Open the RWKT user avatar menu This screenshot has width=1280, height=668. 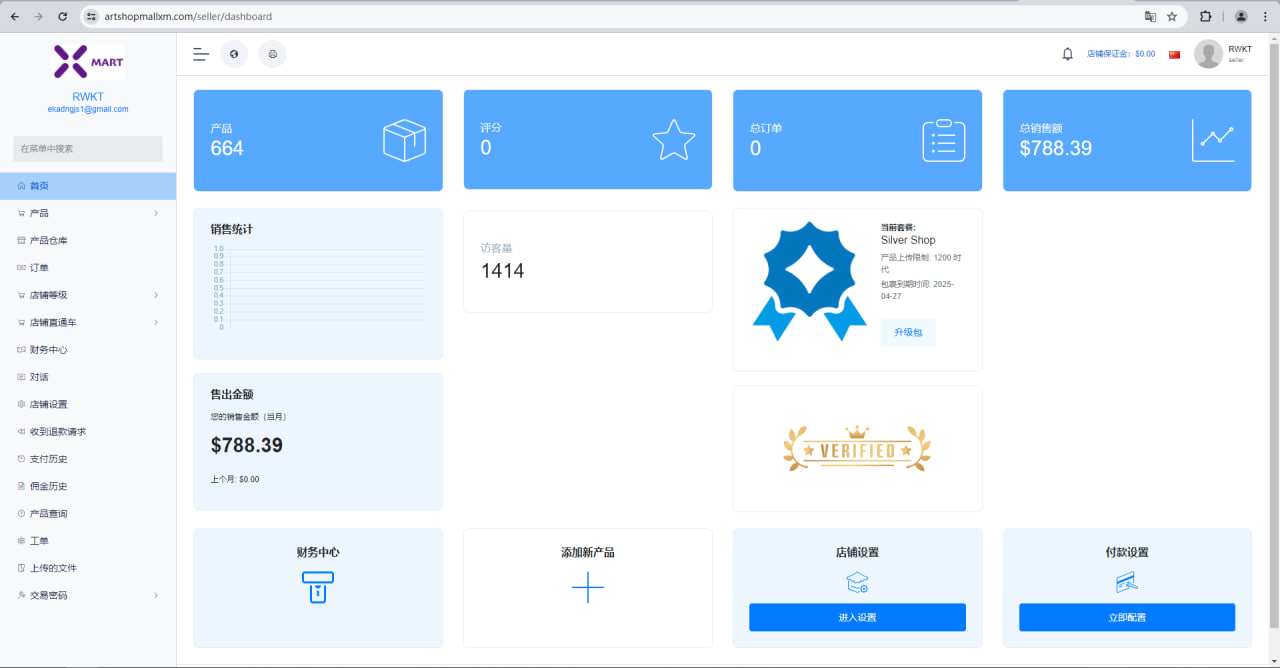(x=1209, y=54)
